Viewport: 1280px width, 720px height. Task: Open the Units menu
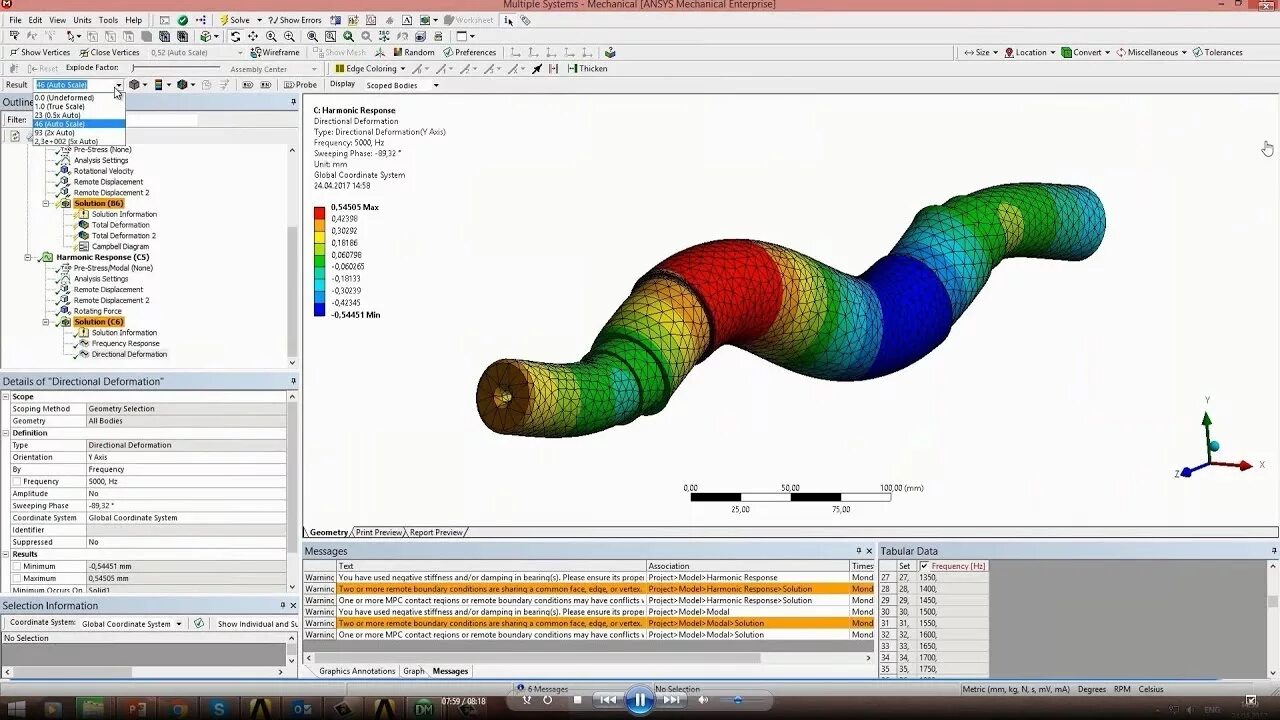82,20
